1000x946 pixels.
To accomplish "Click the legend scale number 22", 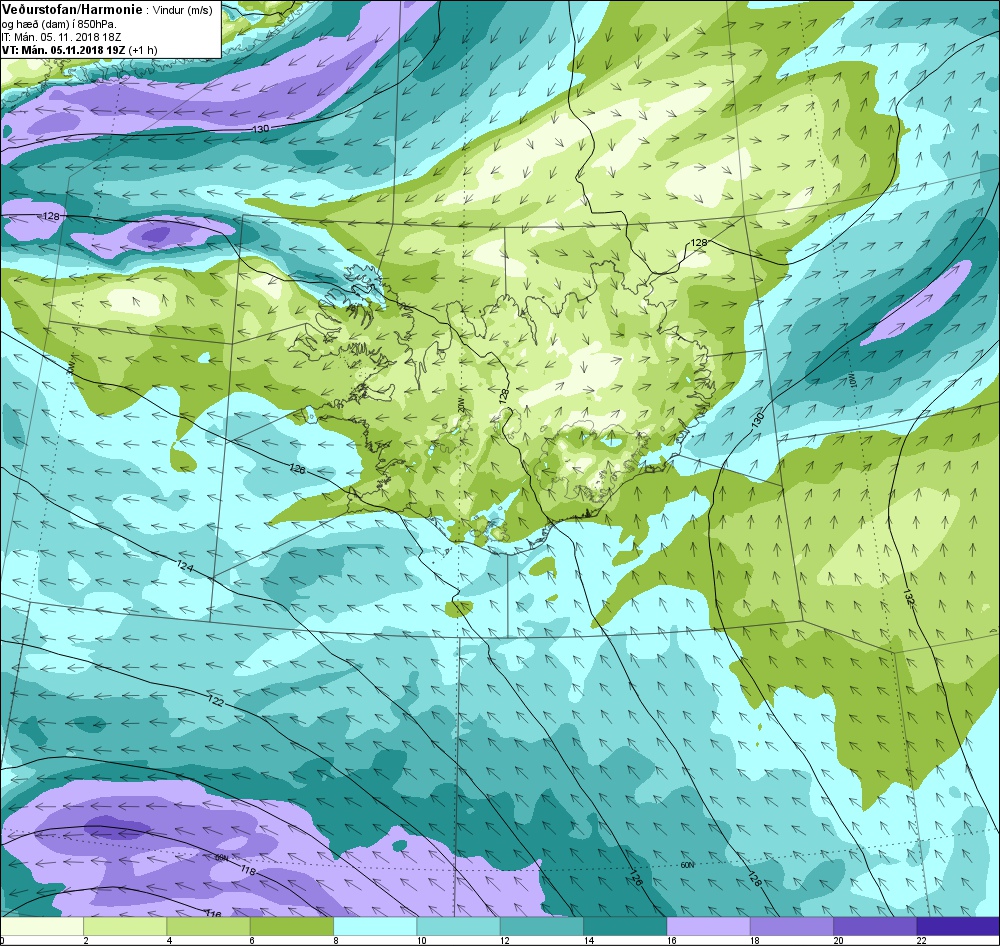I will tap(922, 940).
